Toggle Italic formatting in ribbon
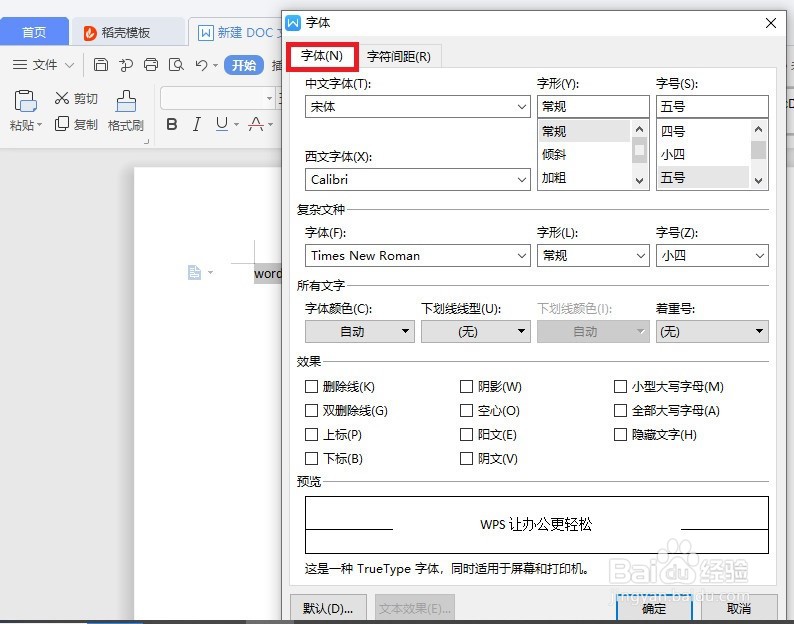The width and height of the screenshot is (794, 624). point(197,124)
